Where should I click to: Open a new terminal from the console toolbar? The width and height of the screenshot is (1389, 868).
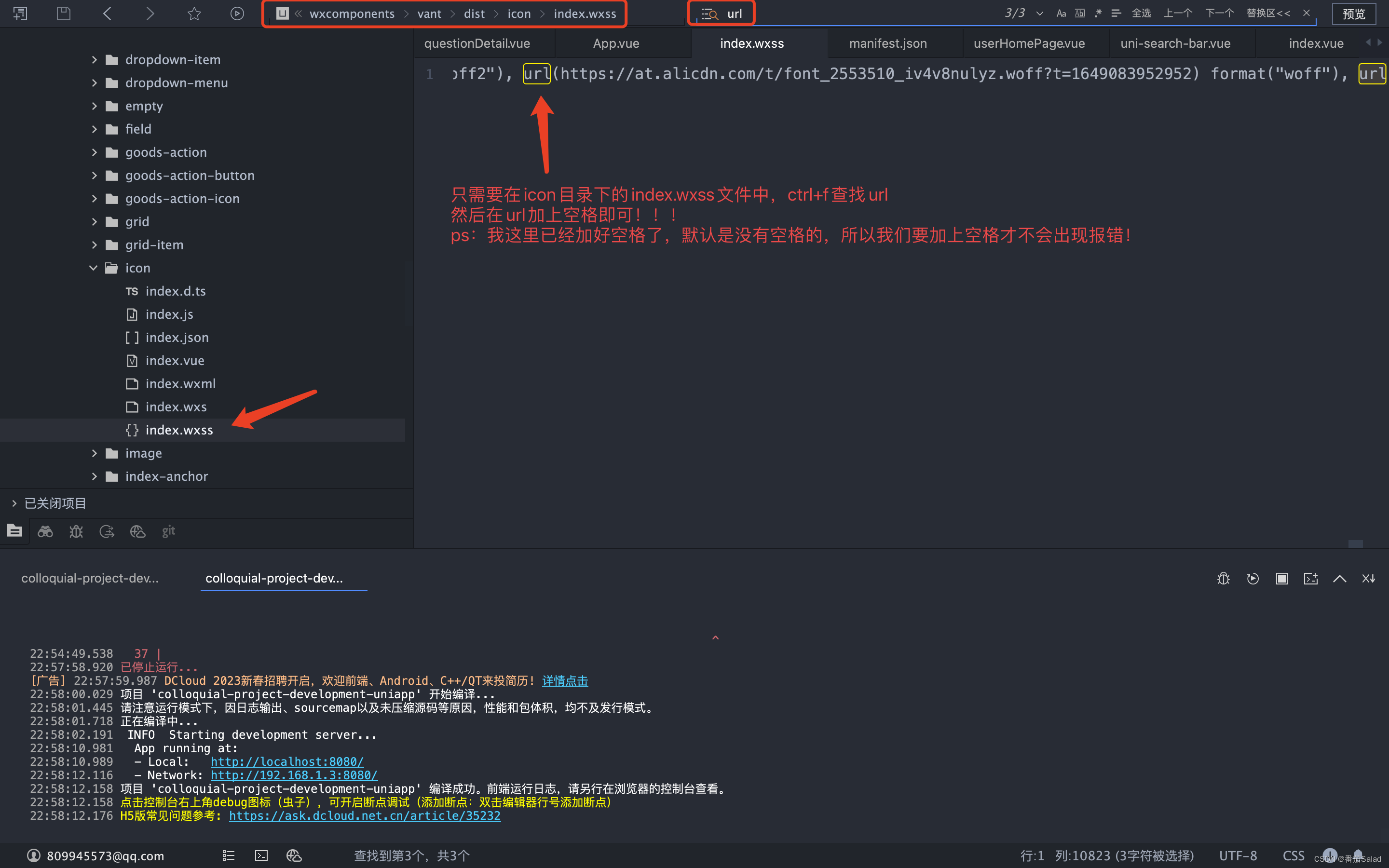[x=1311, y=579]
